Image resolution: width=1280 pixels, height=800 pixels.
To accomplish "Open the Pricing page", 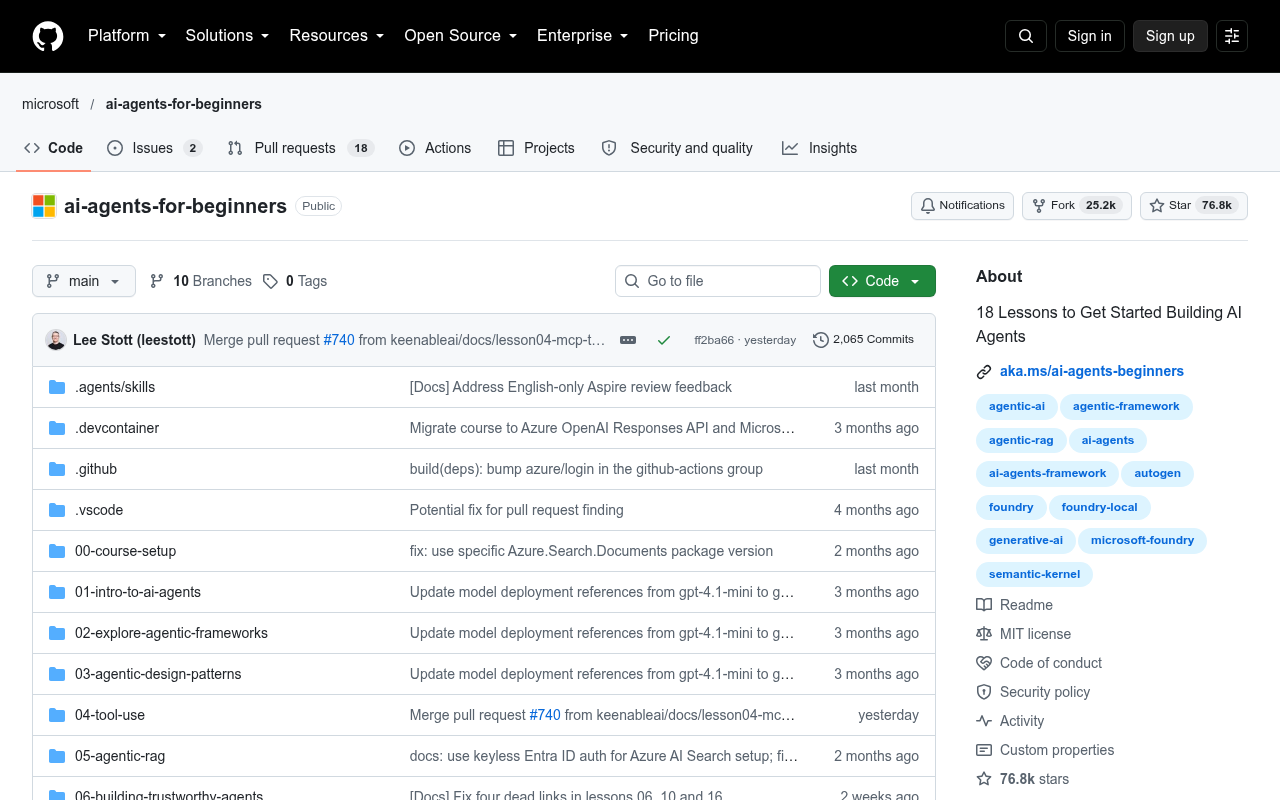I will click(x=673, y=36).
